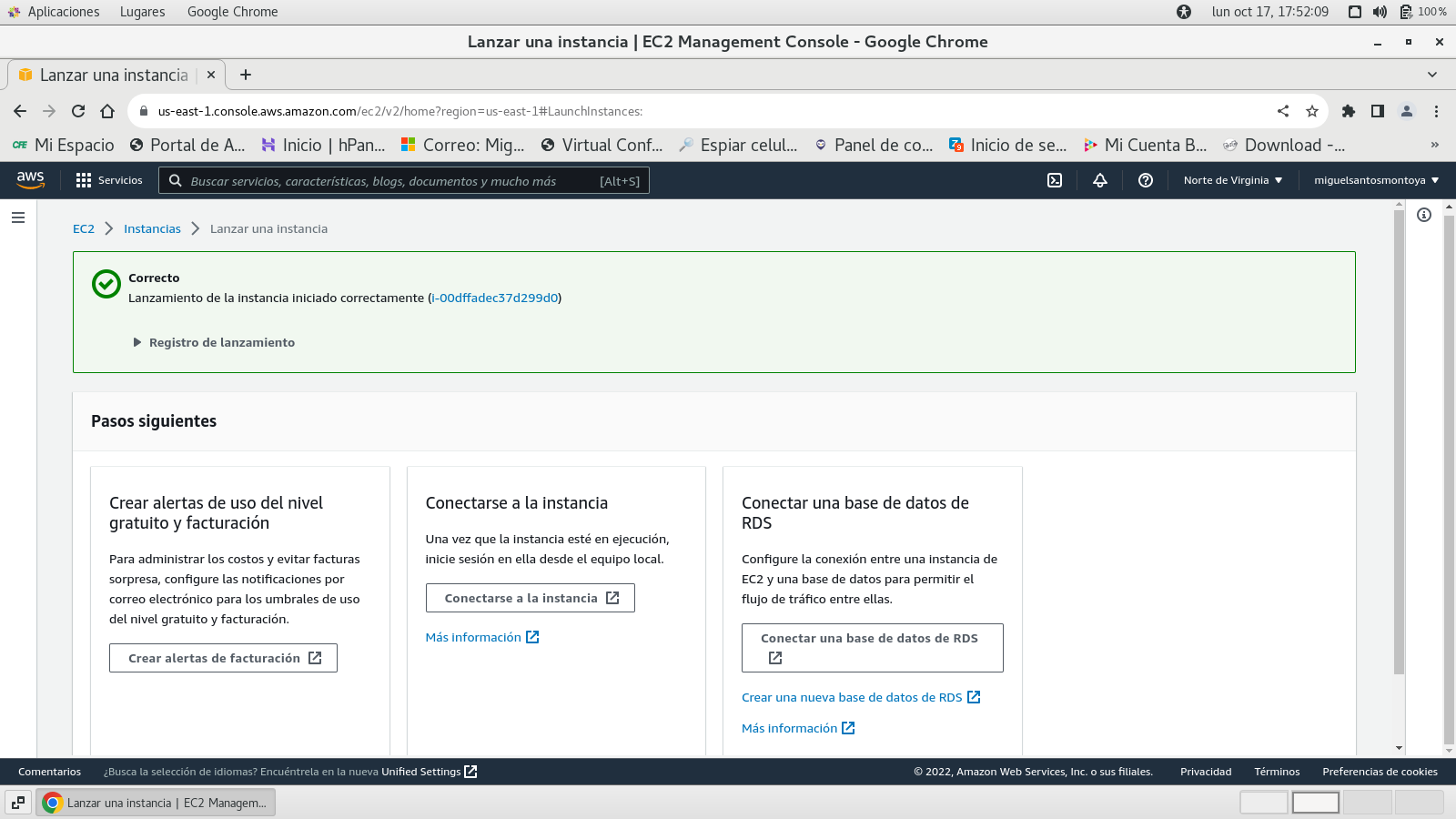Screen dimensions: 1456x819
Task: Open the launched instance ID link
Action: pos(494,298)
